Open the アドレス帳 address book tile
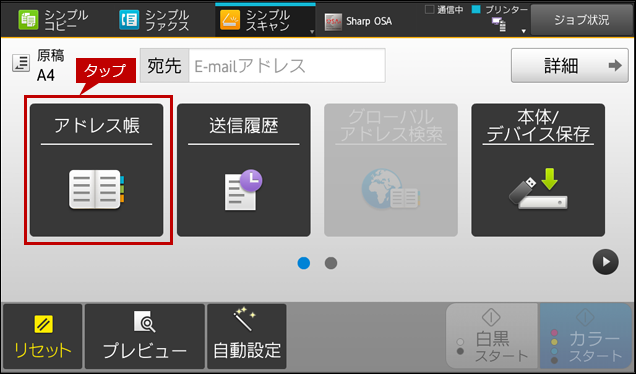Screen dimensions: 636x374 click(97, 170)
